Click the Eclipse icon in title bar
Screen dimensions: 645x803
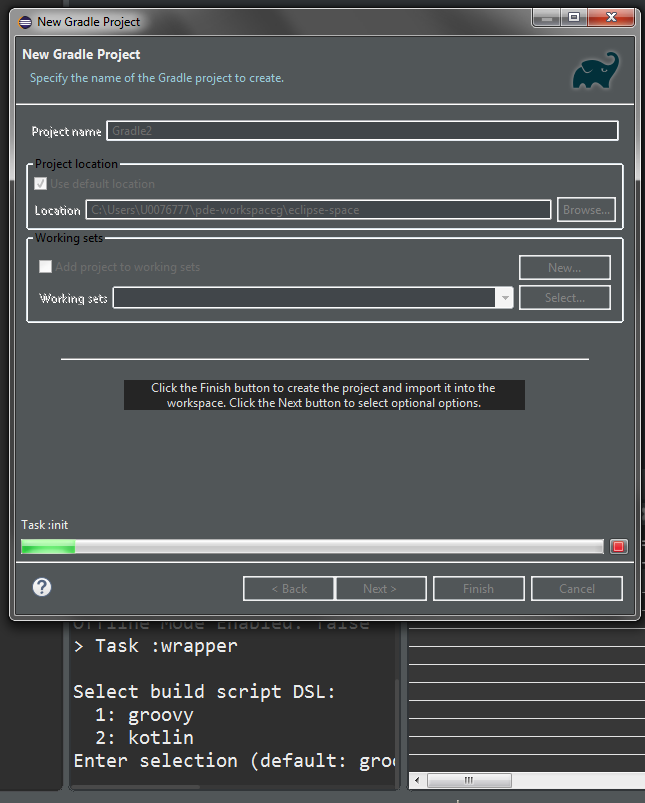pos(25,22)
